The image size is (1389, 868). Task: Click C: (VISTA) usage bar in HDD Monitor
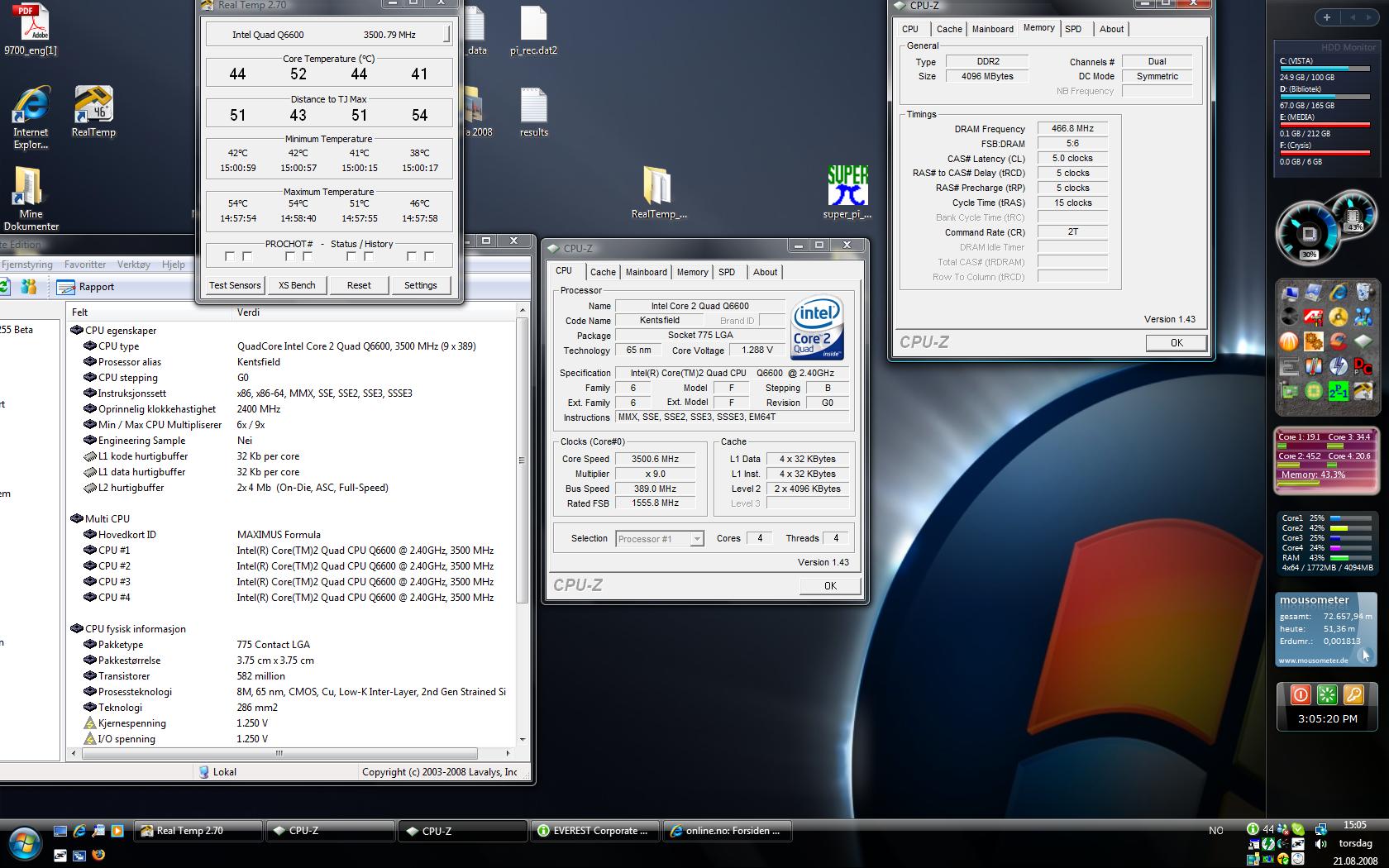pos(1325,69)
